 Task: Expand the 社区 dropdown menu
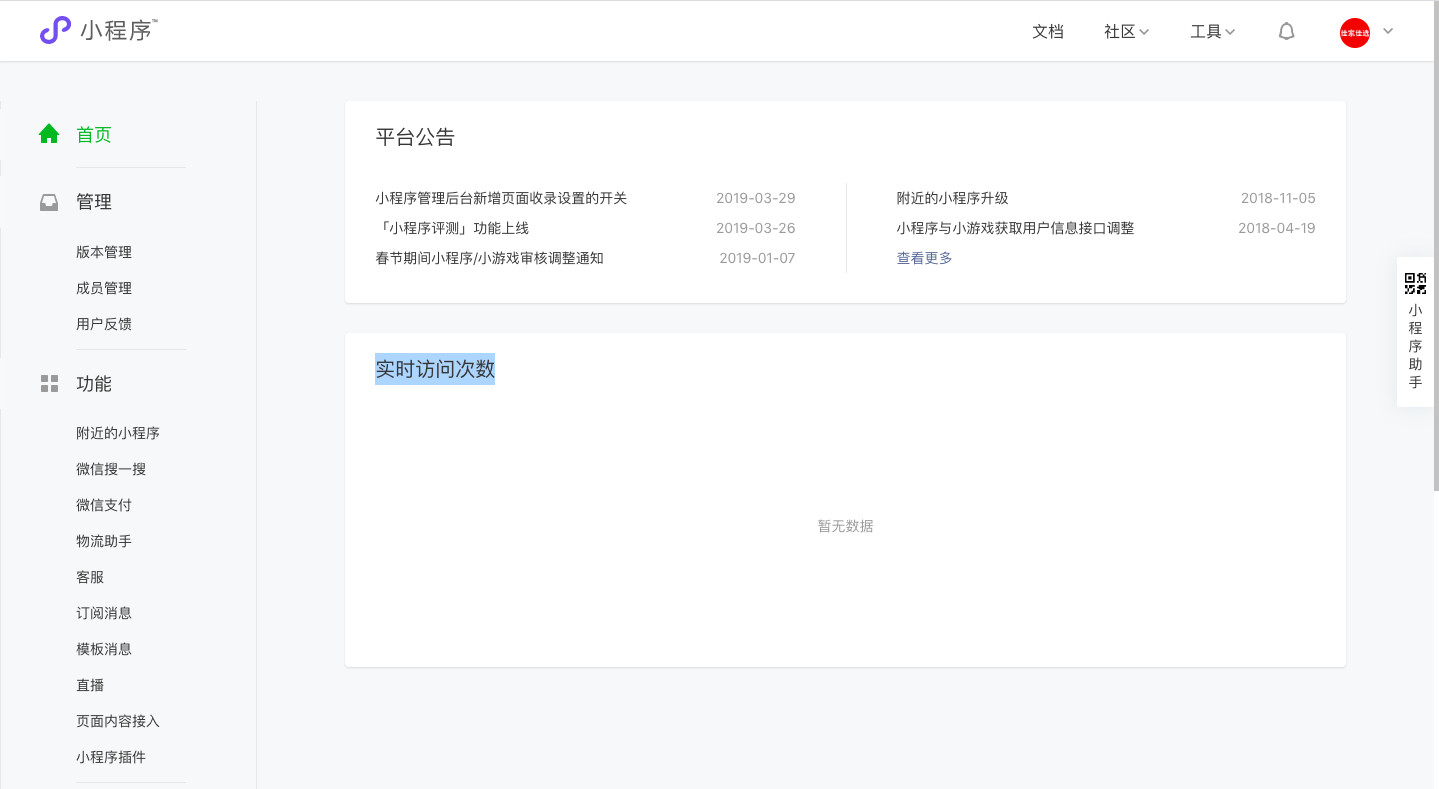(x=1127, y=32)
